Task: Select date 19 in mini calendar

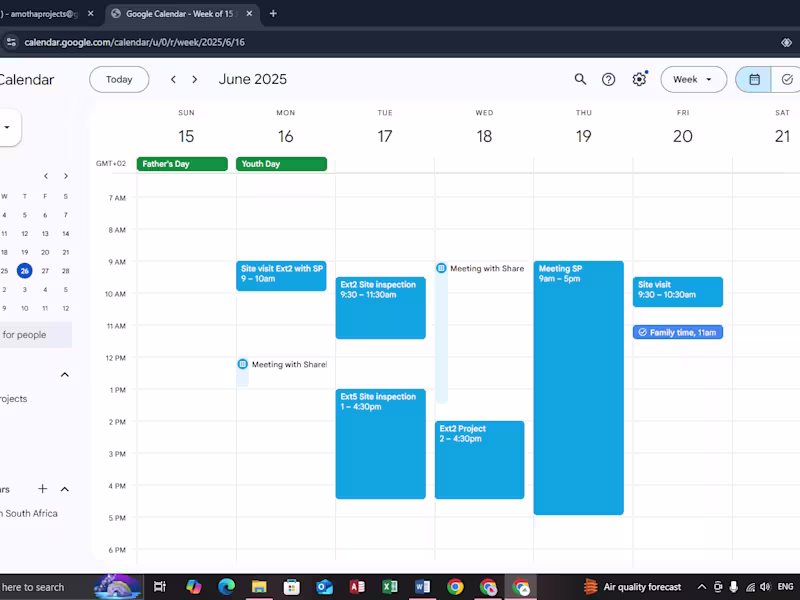Action: click(24, 252)
